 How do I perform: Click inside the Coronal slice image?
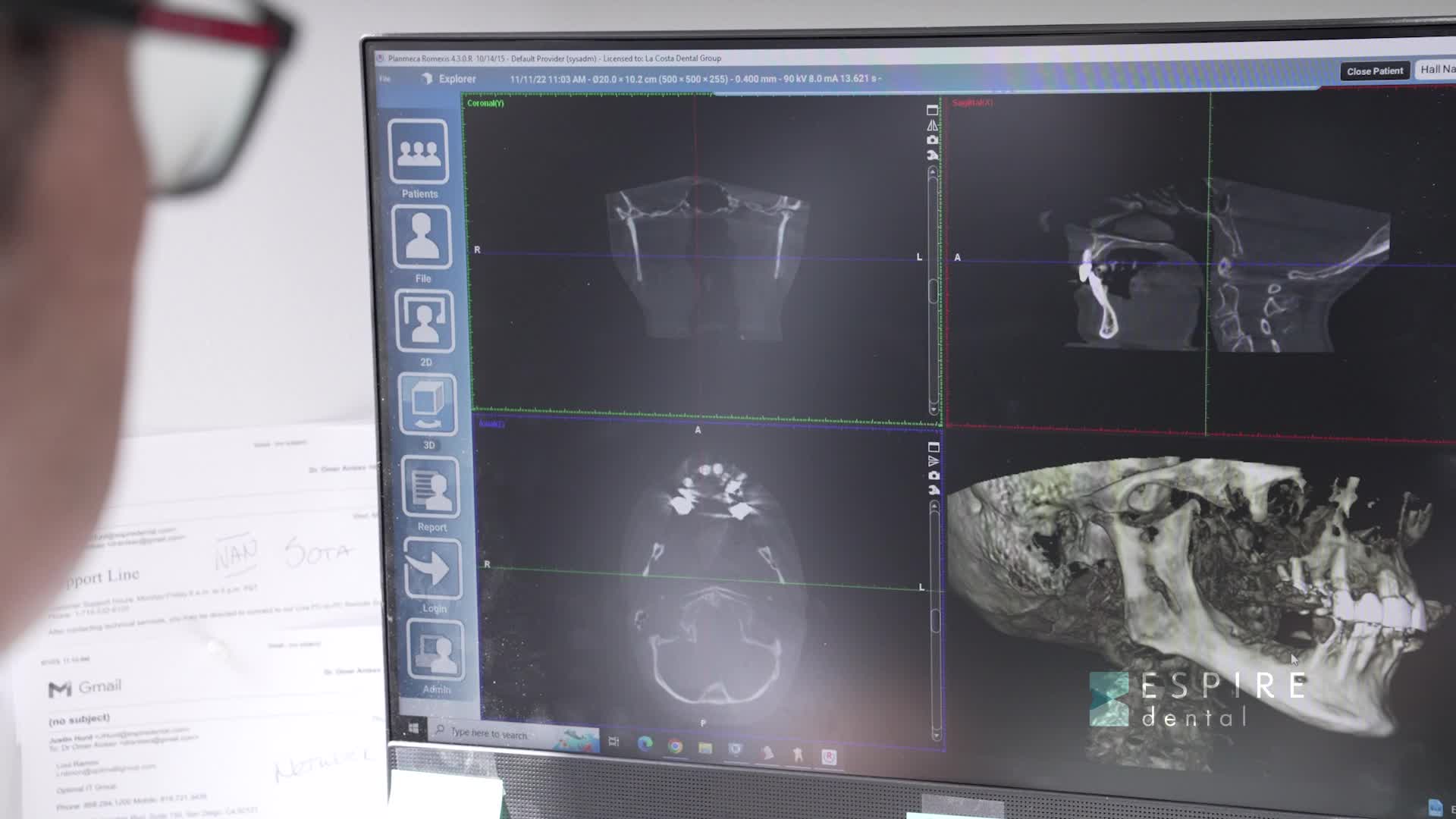click(708, 258)
